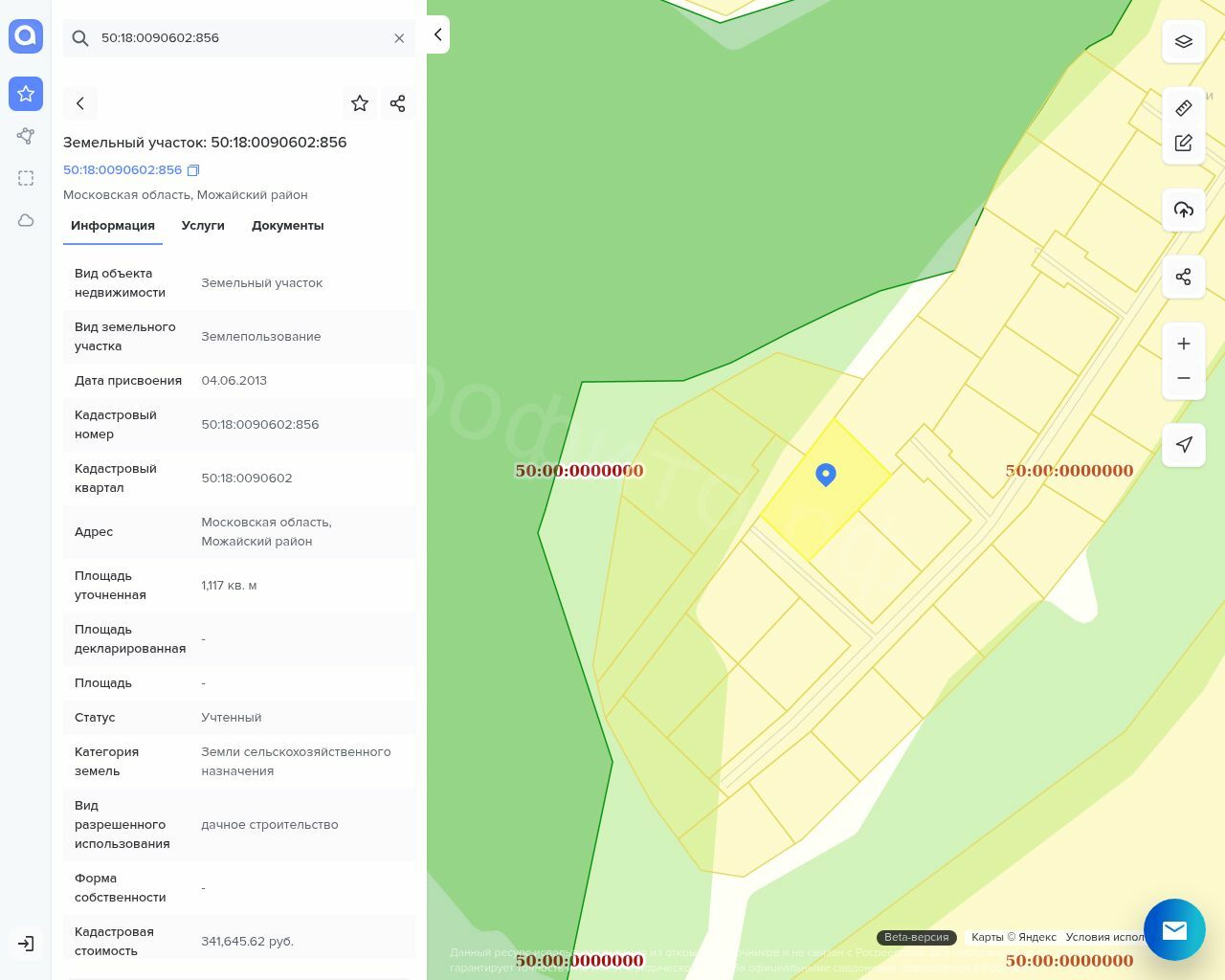Zoom out of the map
Viewport: 1225px width, 980px height.
click(1183, 378)
